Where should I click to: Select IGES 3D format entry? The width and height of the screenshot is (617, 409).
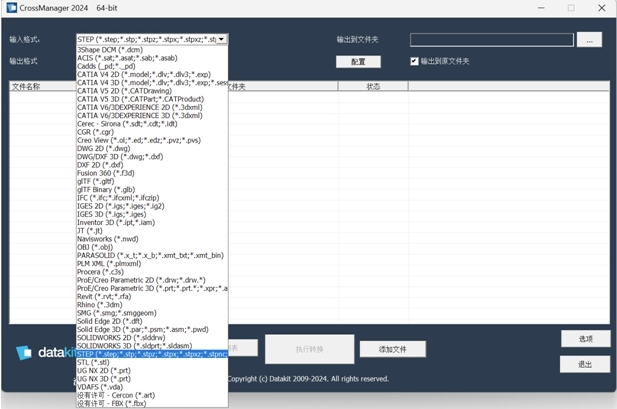[x=152, y=214]
